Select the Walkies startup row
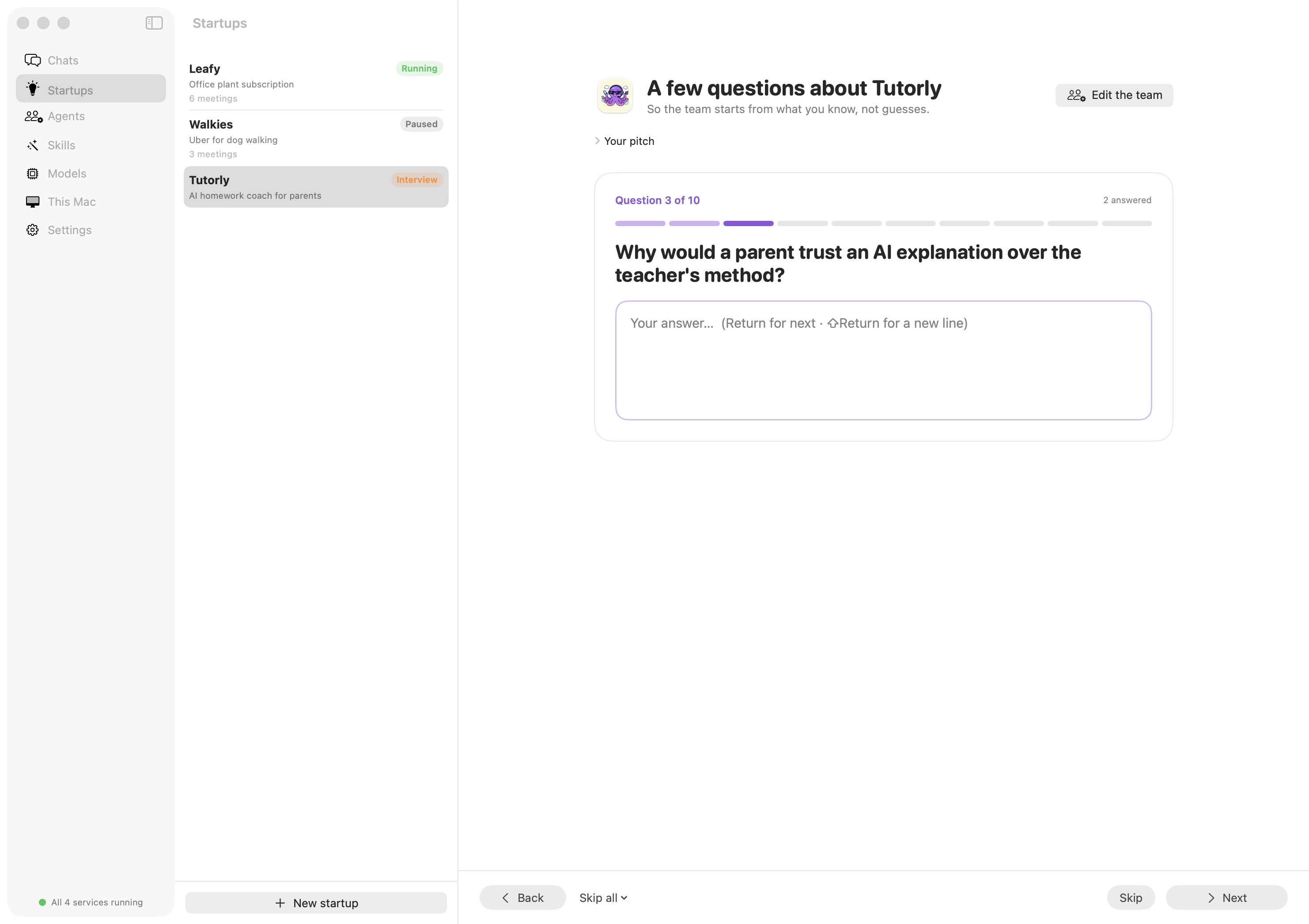The width and height of the screenshot is (1309, 924). click(316, 138)
